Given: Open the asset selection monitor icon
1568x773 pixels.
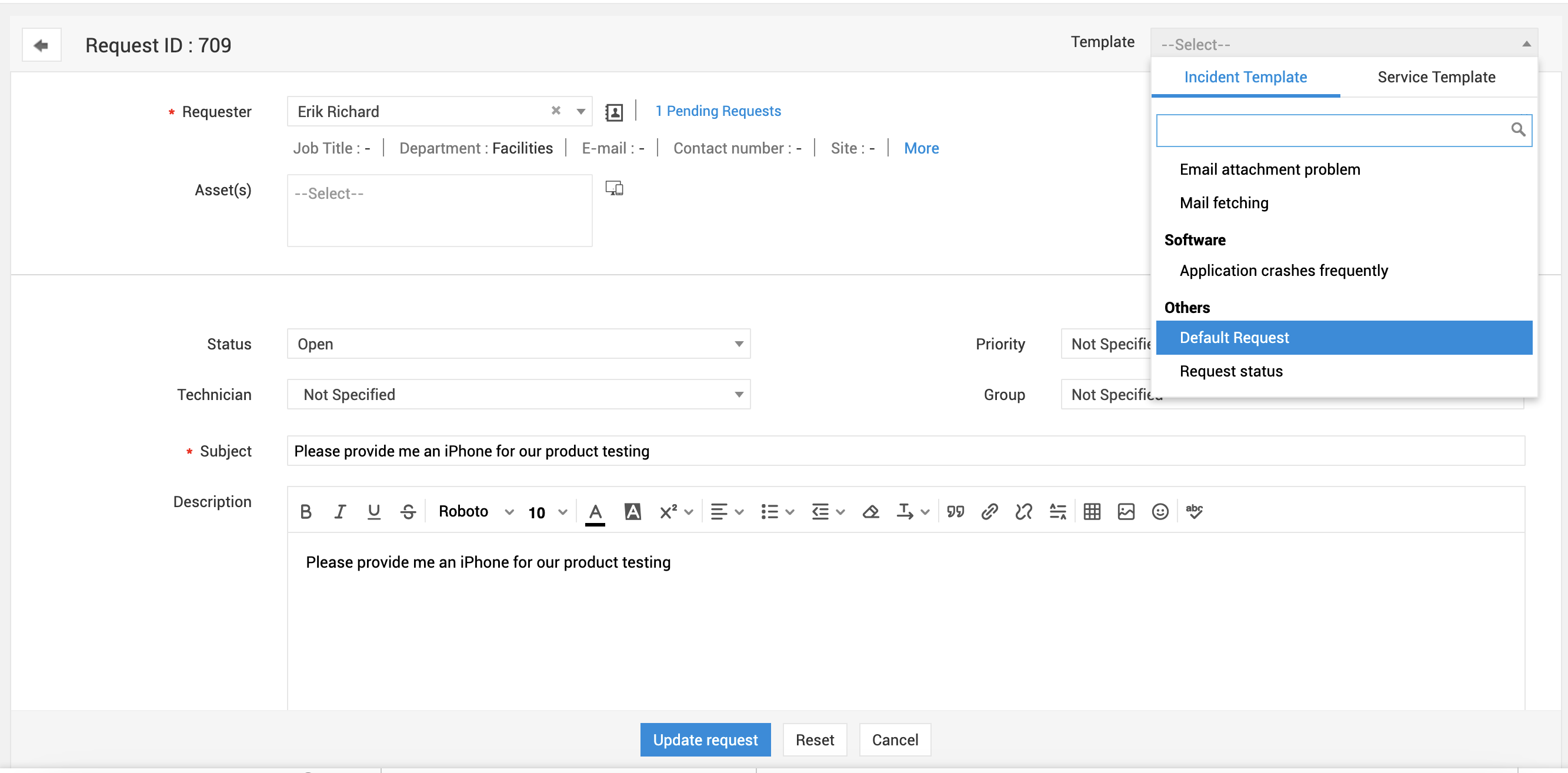Looking at the screenshot, I should coord(614,188).
